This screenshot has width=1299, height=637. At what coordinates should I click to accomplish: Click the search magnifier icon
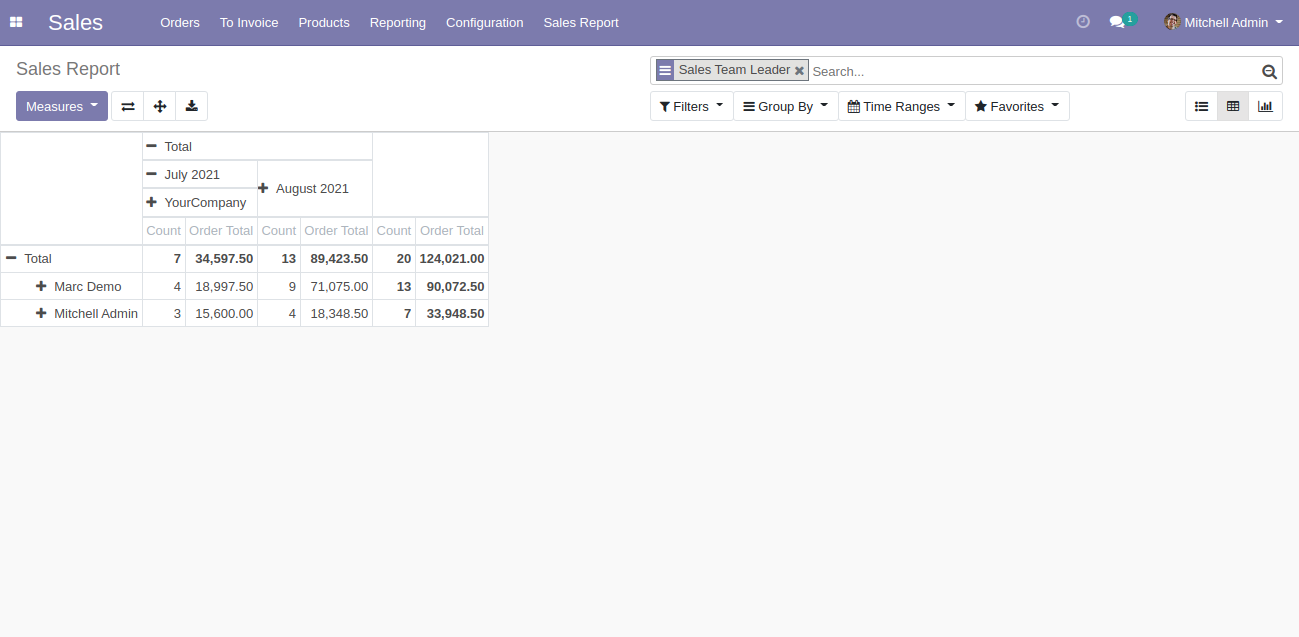tap(1269, 71)
